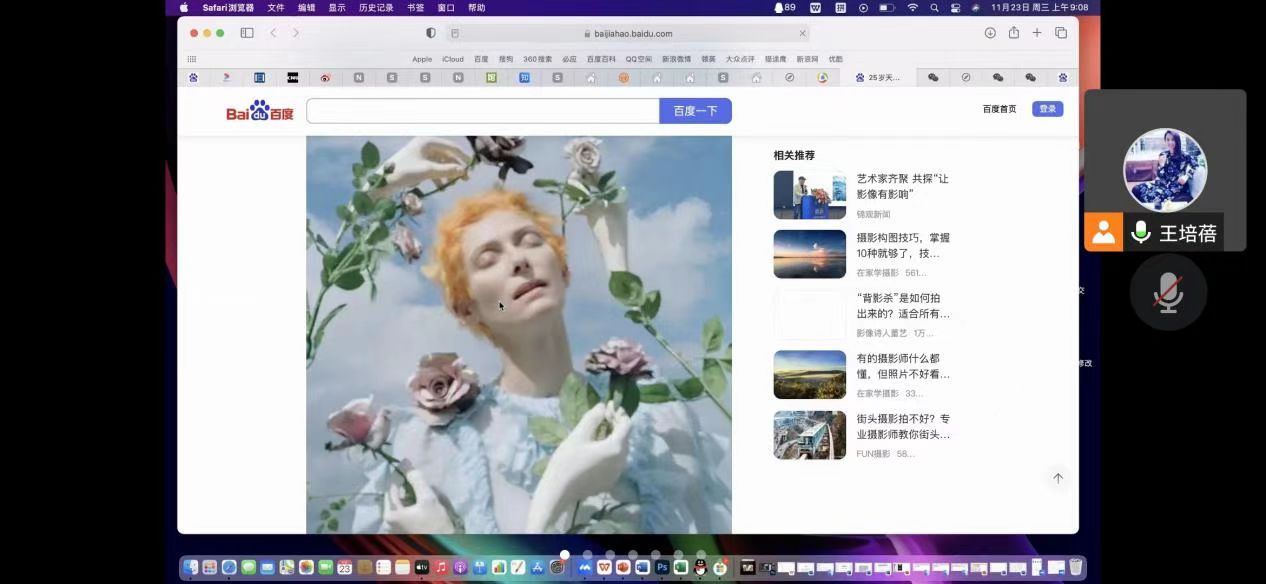Click the 百度一下 search button
Viewport: 1266px width, 584px height.
point(695,111)
